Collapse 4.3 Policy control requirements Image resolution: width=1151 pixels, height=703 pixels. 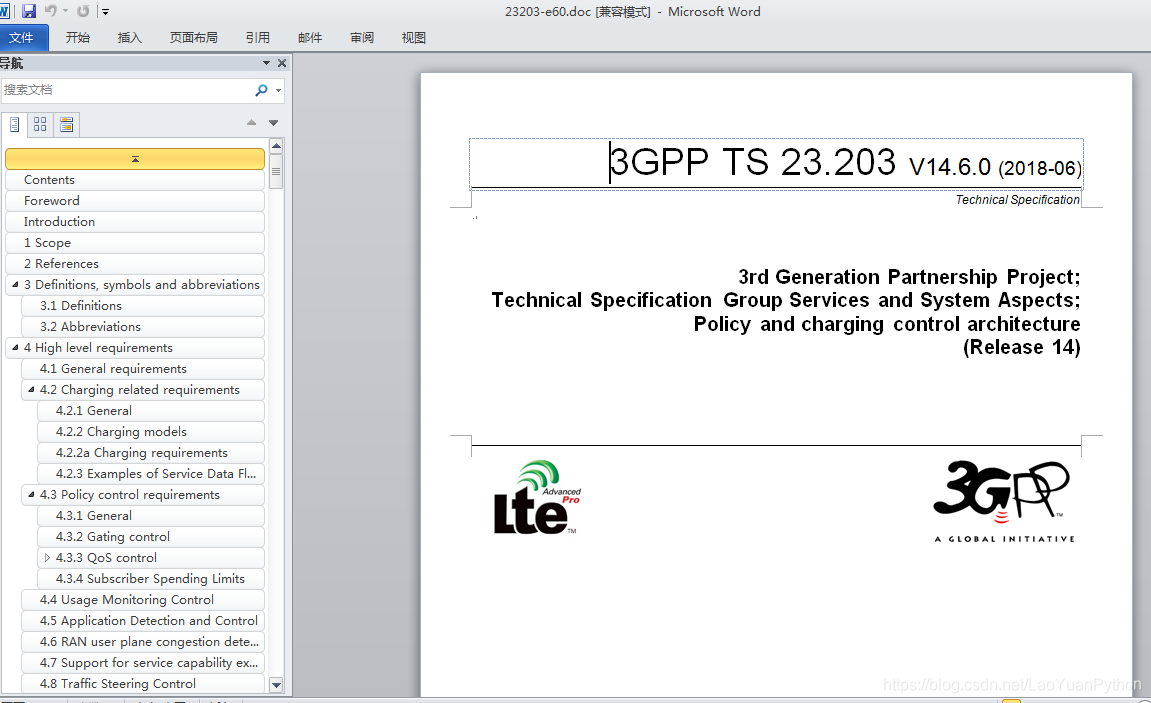31,495
